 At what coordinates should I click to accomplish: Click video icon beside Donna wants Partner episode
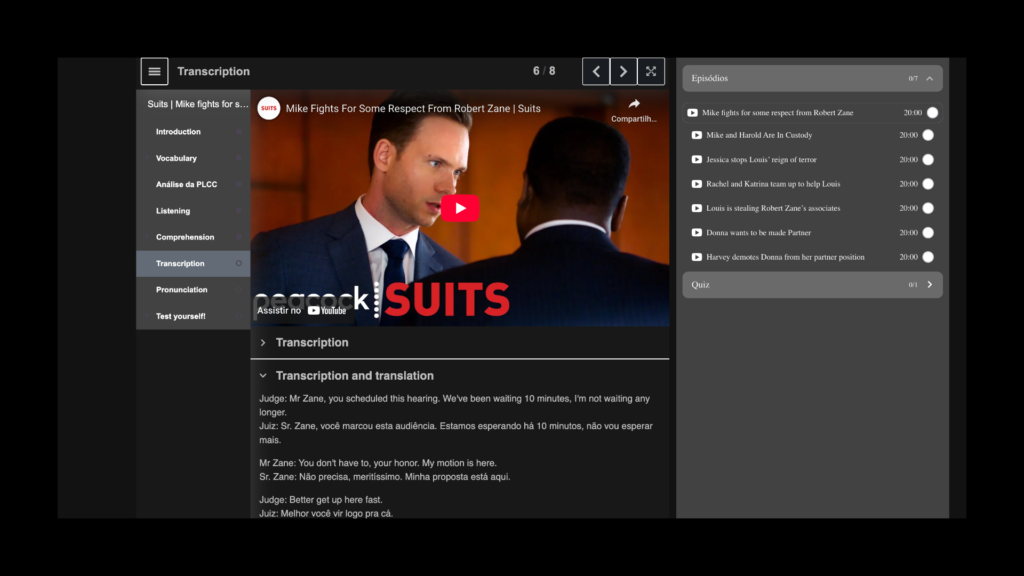697,233
